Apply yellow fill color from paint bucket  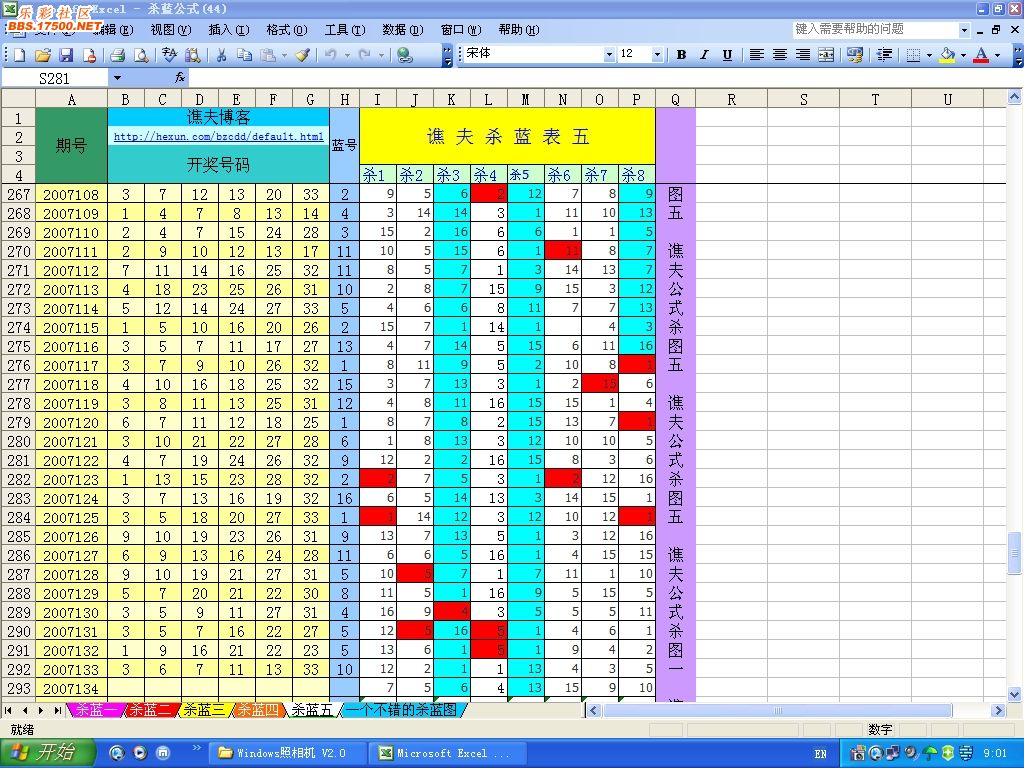point(948,55)
